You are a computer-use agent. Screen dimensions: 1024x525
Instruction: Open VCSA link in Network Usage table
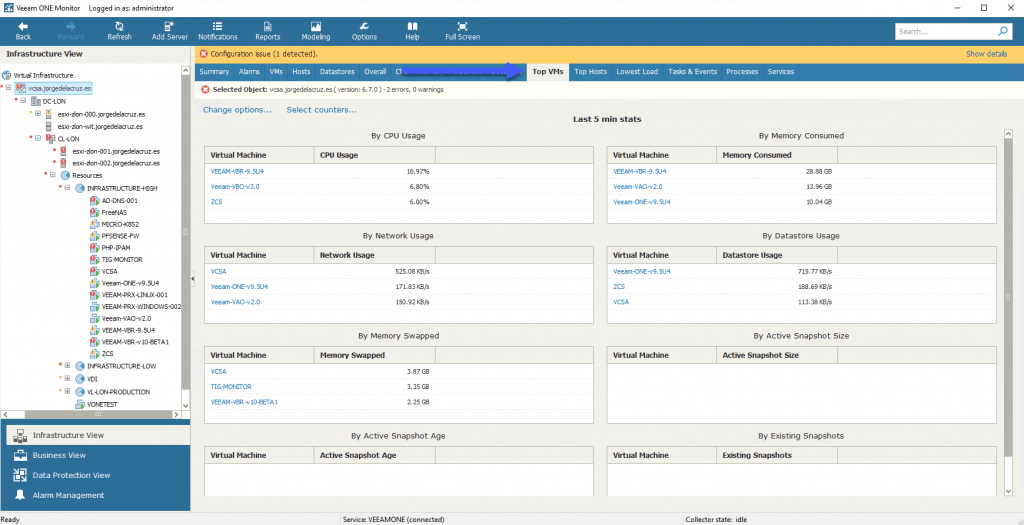[218, 271]
